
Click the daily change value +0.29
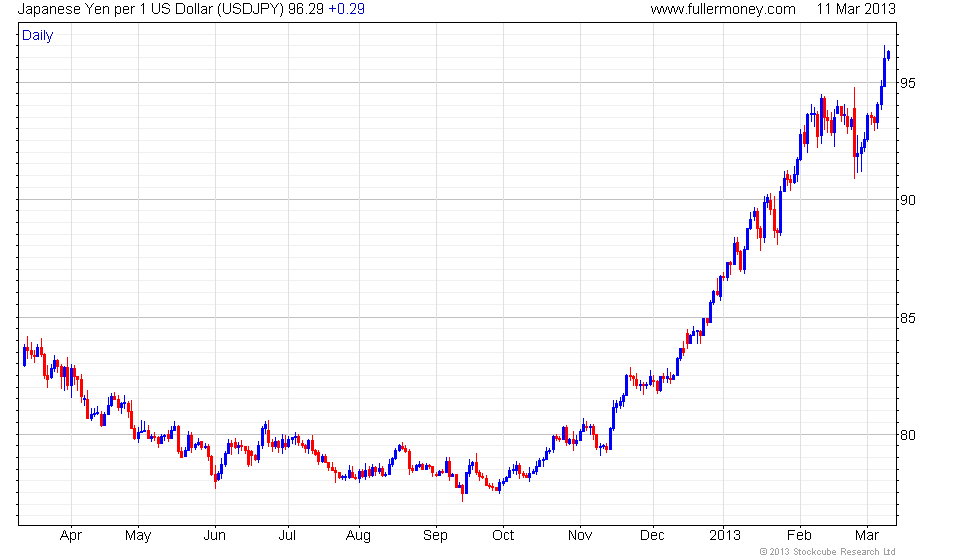[x=346, y=9]
